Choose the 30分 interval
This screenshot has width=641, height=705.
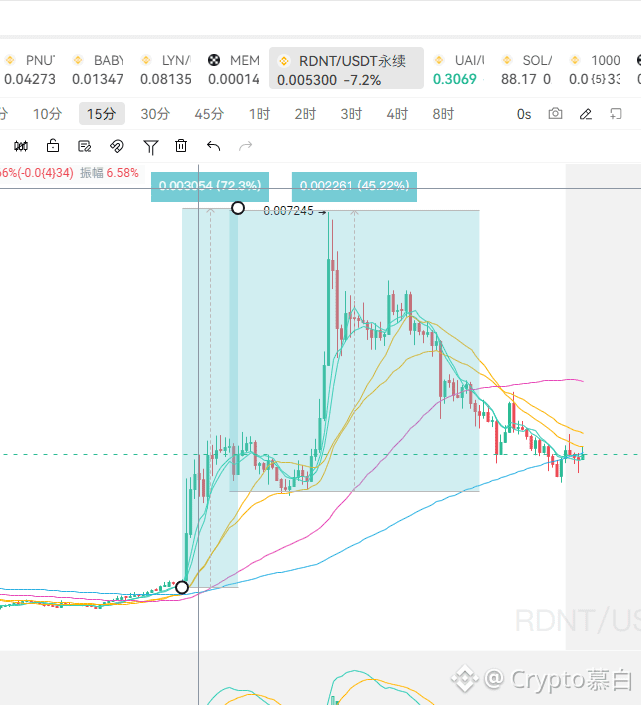pos(155,114)
